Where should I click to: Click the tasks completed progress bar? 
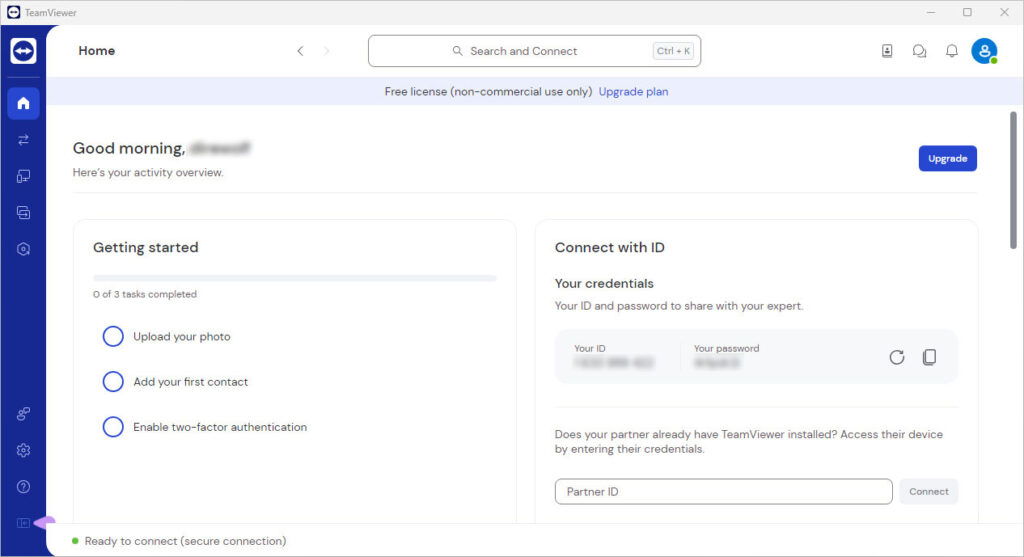(295, 278)
